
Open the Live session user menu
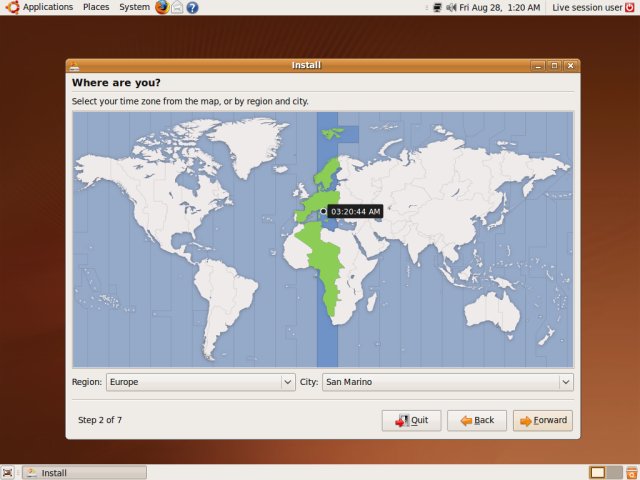point(587,7)
